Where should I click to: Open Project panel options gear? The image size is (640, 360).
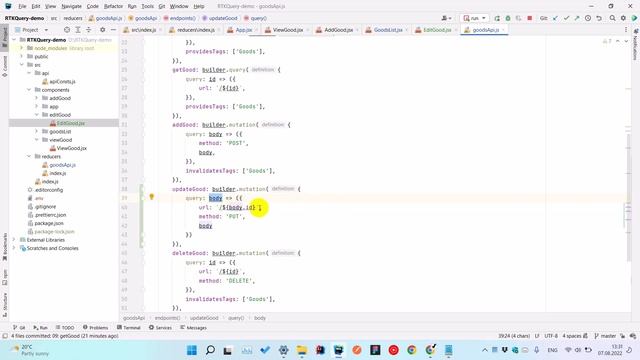102,30
